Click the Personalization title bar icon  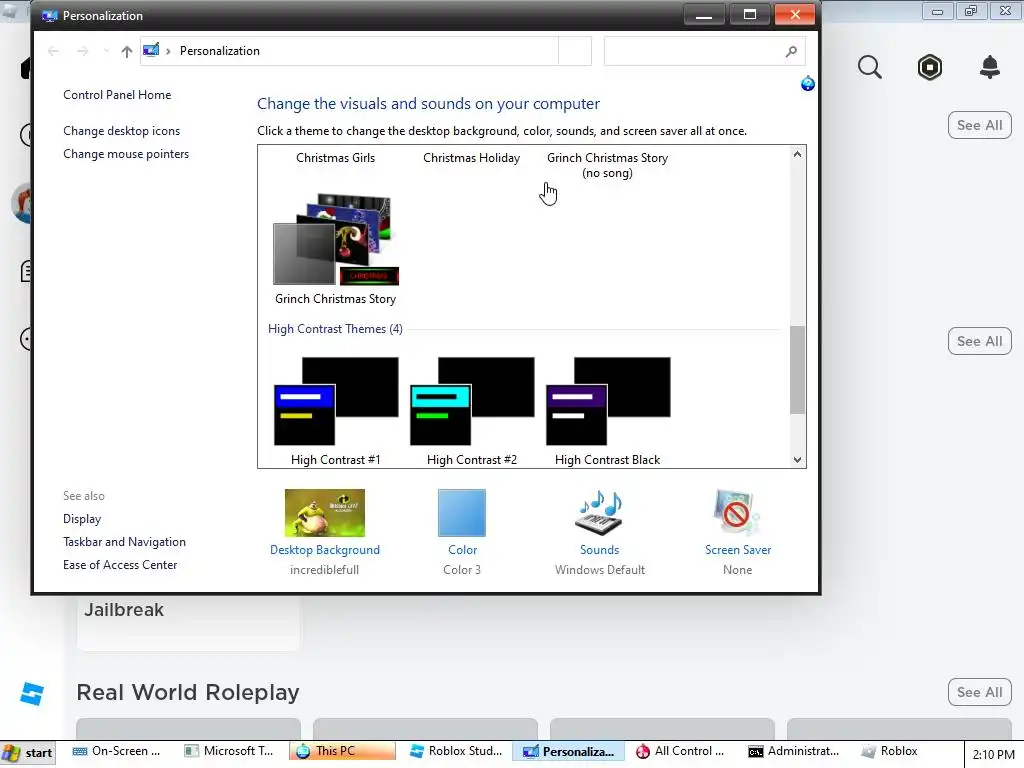[x=50, y=16]
